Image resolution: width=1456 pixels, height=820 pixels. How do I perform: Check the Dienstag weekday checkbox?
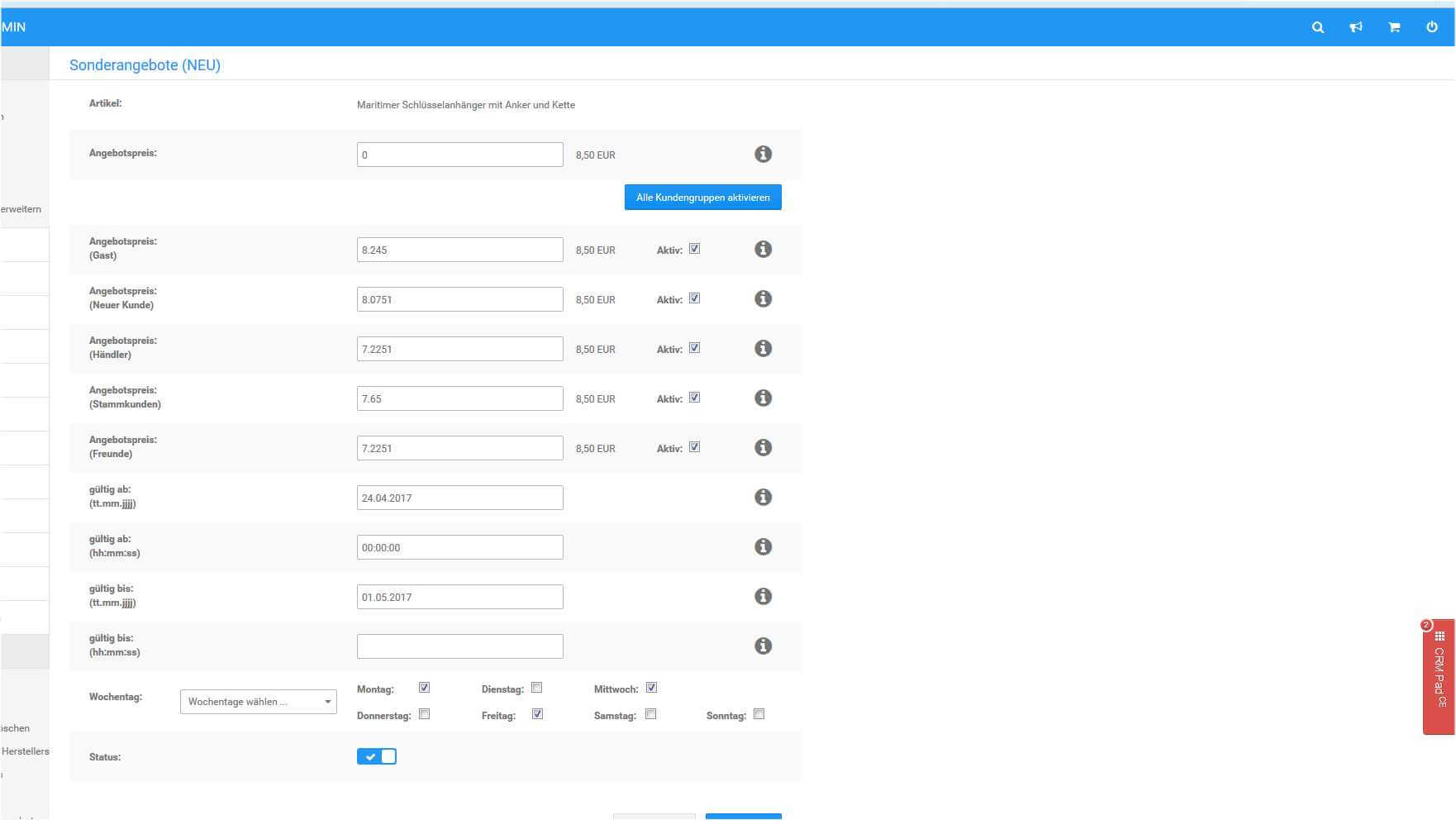[x=537, y=688]
